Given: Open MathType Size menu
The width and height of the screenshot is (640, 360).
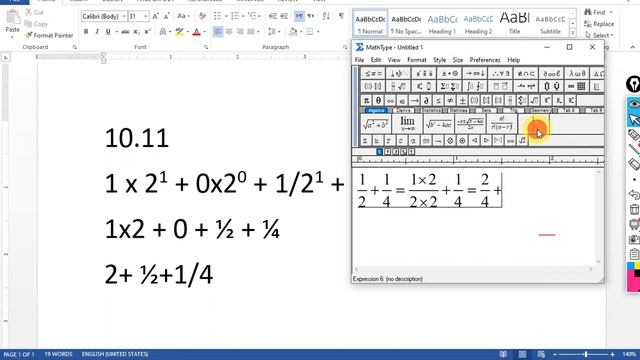Looking at the screenshot, I should click(458, 60).
